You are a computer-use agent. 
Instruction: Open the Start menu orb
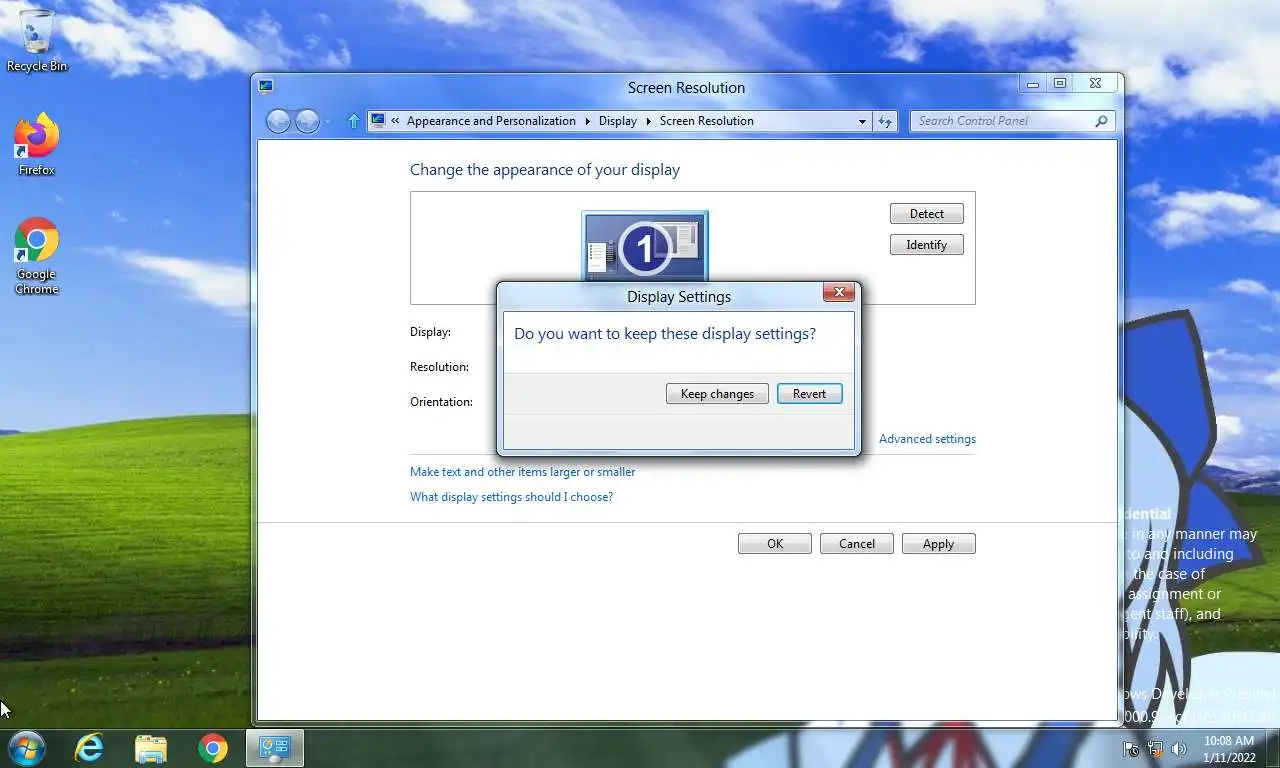25,748
